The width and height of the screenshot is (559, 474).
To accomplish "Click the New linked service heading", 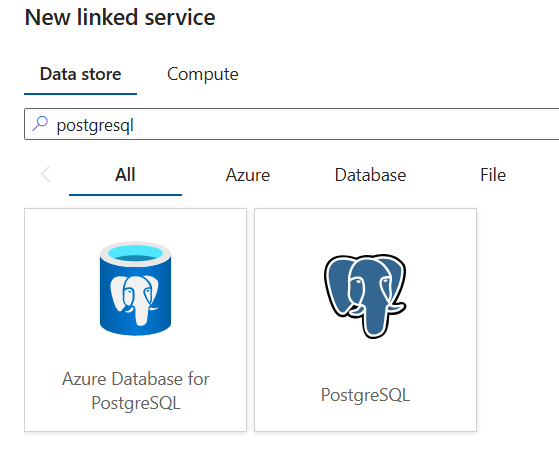I will [120, 17].
